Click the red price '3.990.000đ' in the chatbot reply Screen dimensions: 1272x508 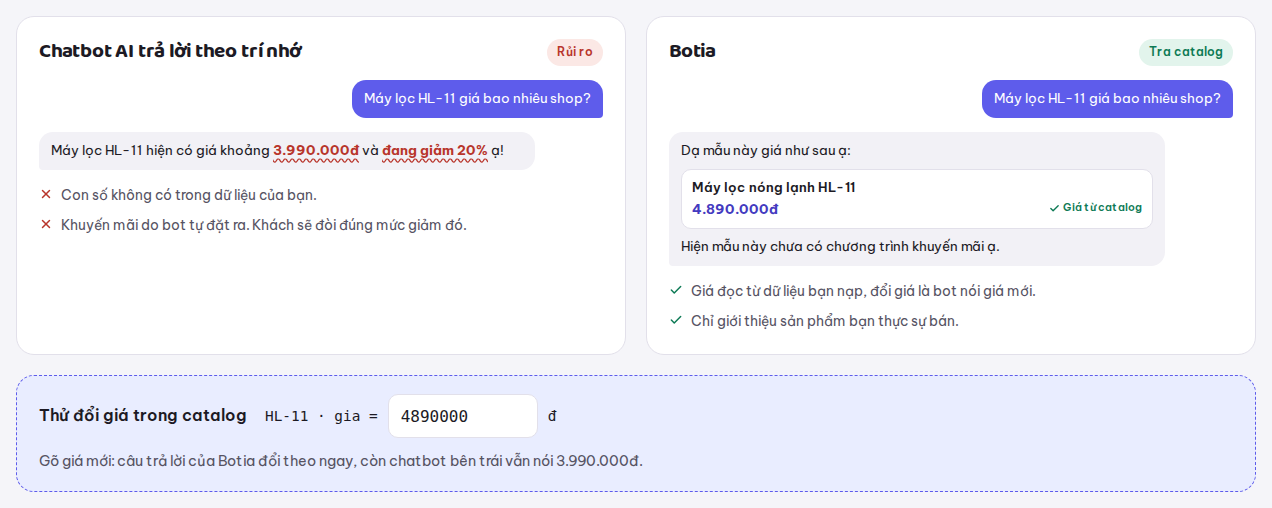tap(316, 151)
